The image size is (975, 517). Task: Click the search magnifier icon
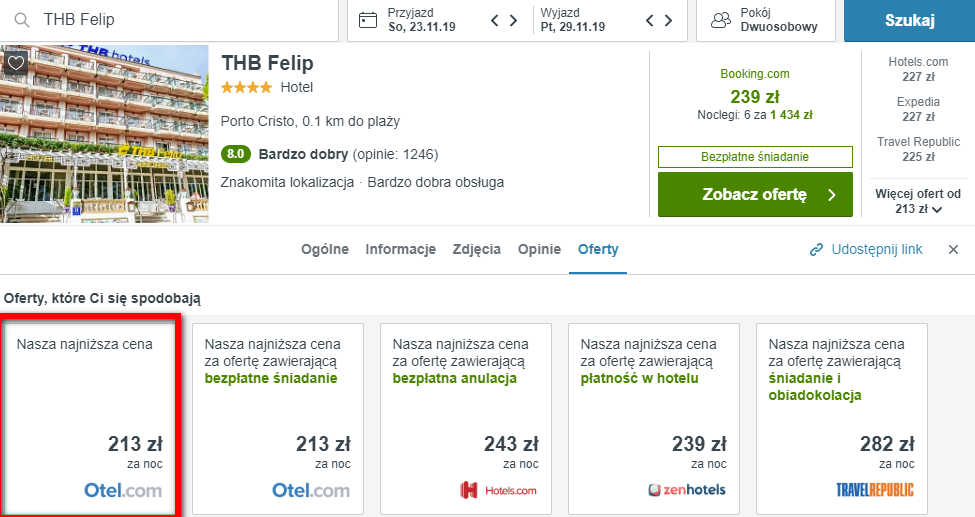pyautogui.click(x=21, y=20)
